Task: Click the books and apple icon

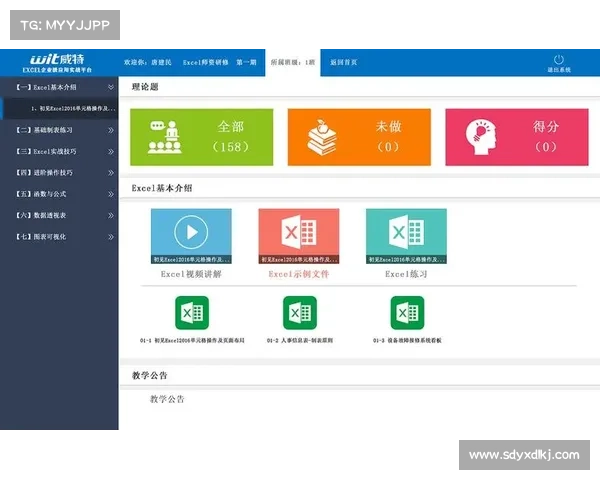Action: coord(322,137)
